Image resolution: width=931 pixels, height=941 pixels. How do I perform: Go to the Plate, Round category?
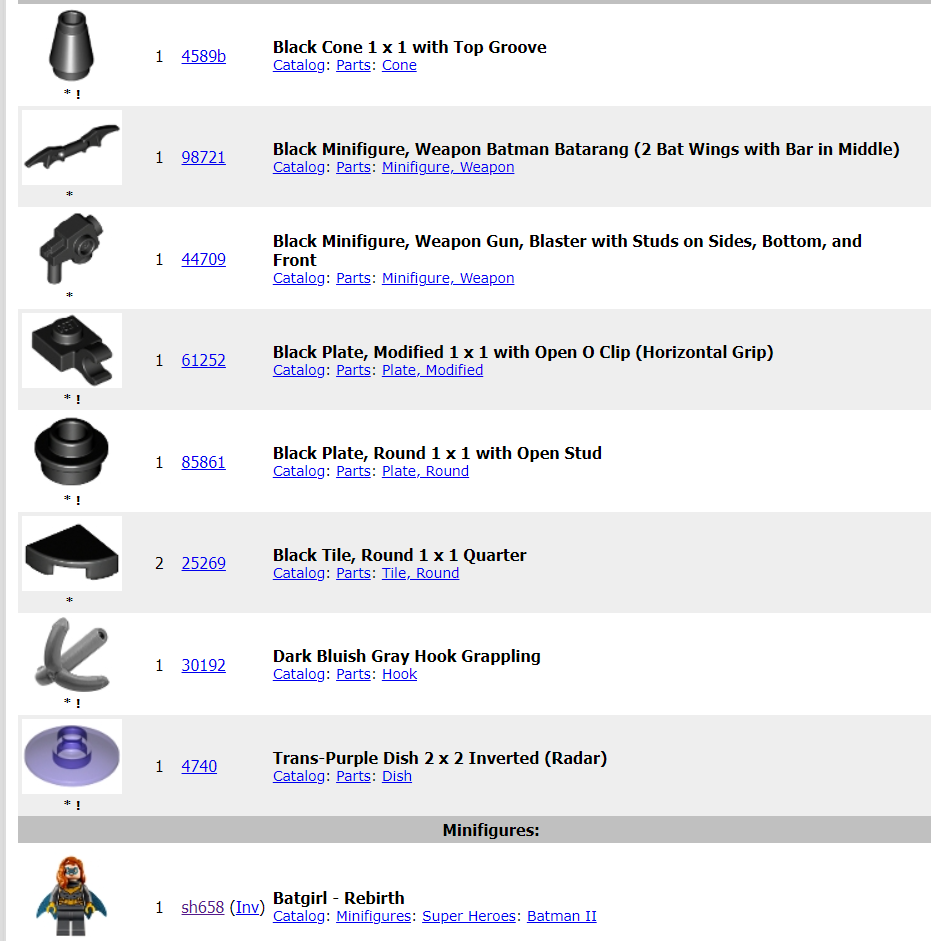425,471
